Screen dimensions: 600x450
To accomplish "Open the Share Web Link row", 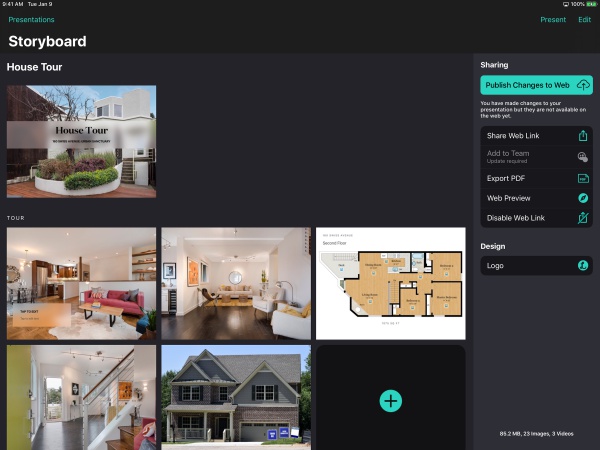I will [x=536, y=135].
